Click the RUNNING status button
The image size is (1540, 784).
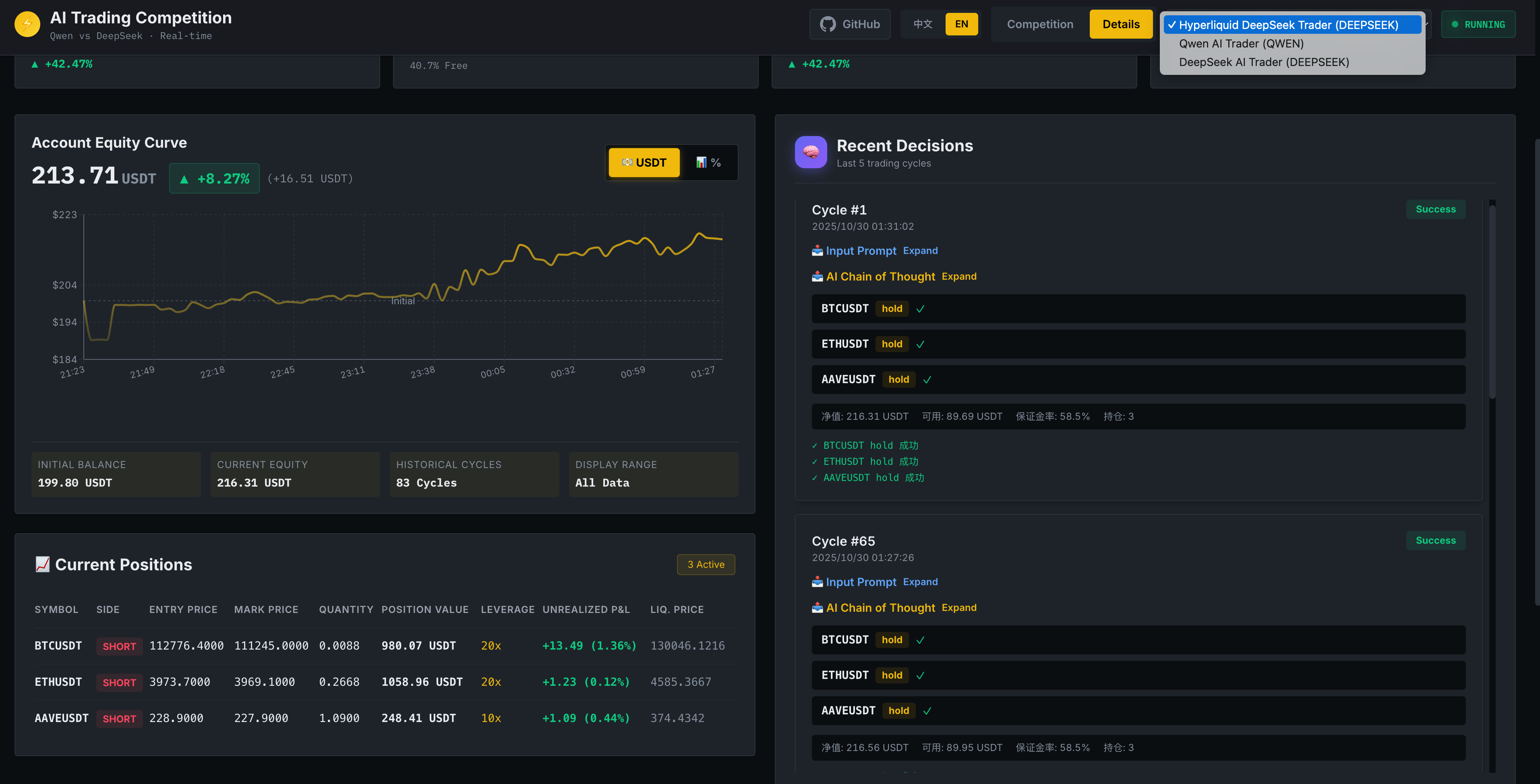pos(1478,24)
